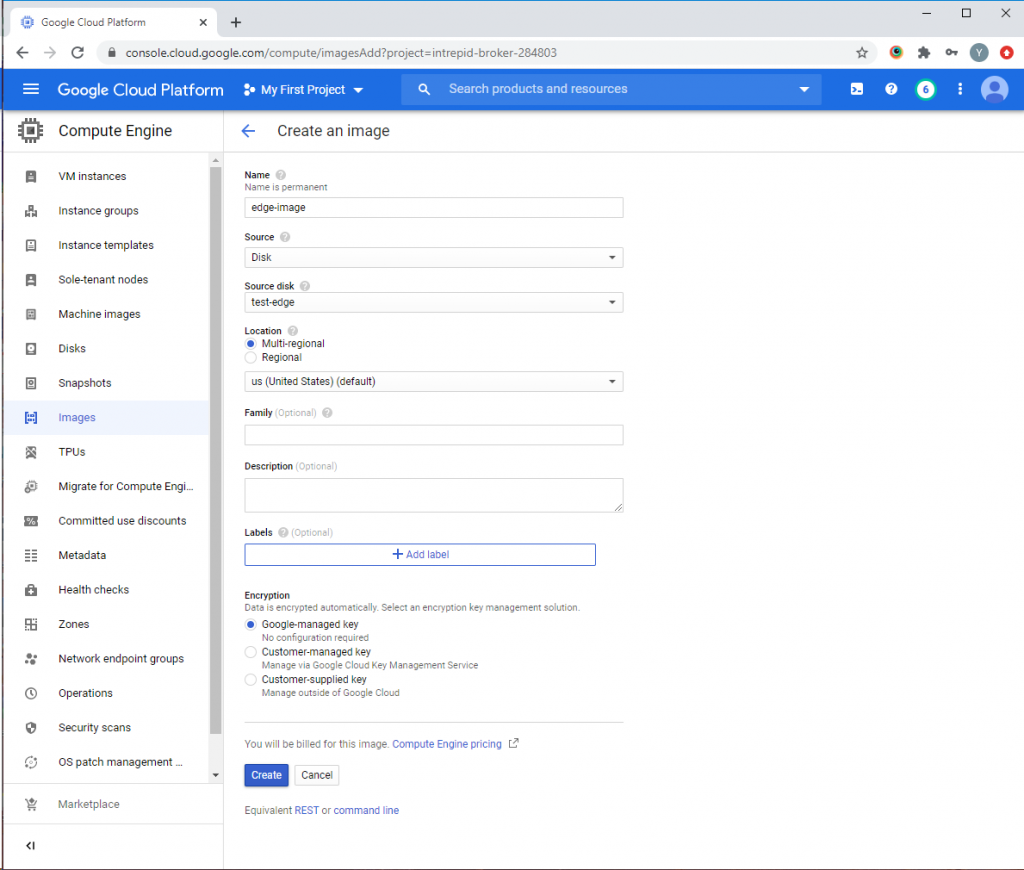The height and width of the screenshot is (870, 1024).
Task: Click the Security scans shield icon
Action: coord(31,728)
